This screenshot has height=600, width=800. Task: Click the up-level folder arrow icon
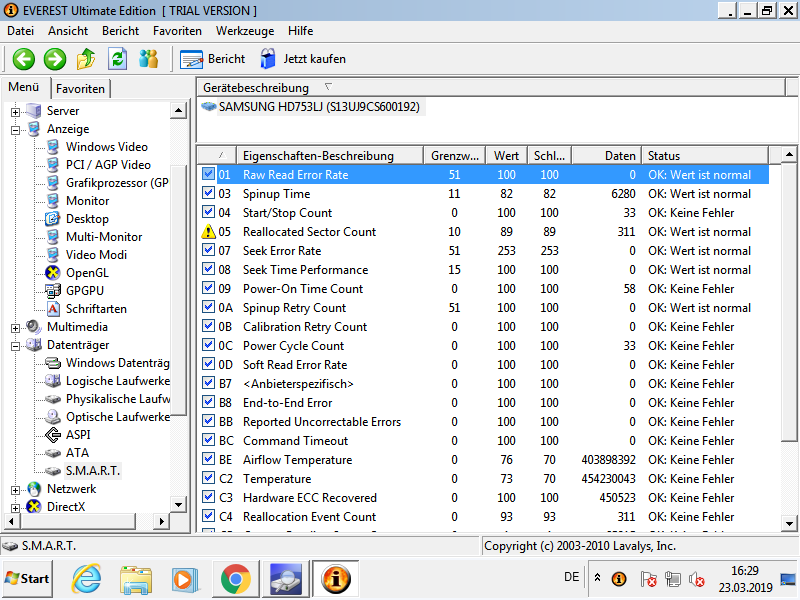tap(86, 59)
